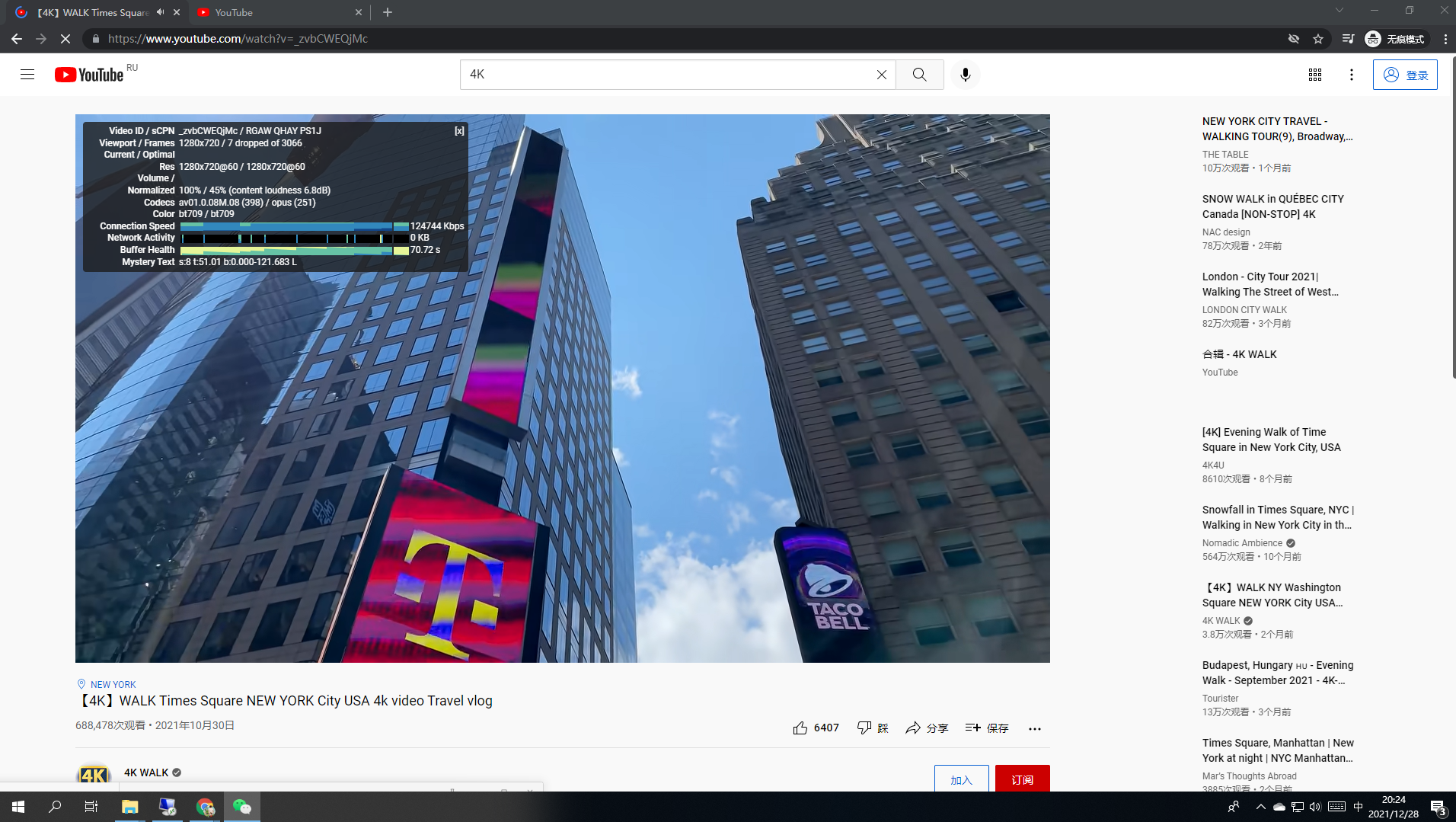The image size is (1456, 822).
Task: Open SNOW WALK in QUÉBEC CITY video
Action: (x=1273, y=206)
